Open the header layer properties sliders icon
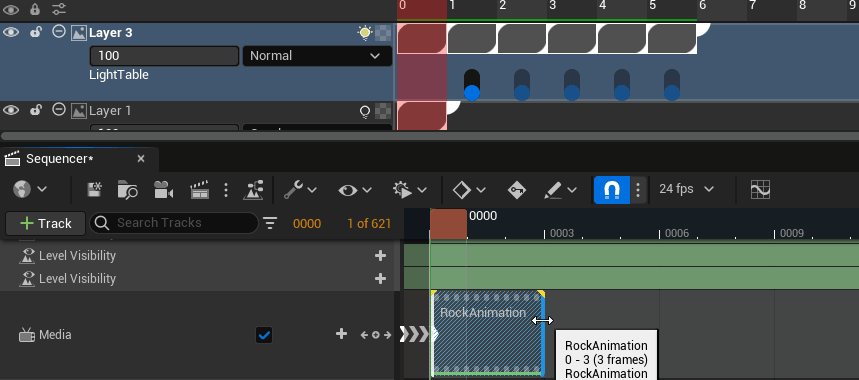This screenshot has width=859, height=380. click(x=59, y=9)
